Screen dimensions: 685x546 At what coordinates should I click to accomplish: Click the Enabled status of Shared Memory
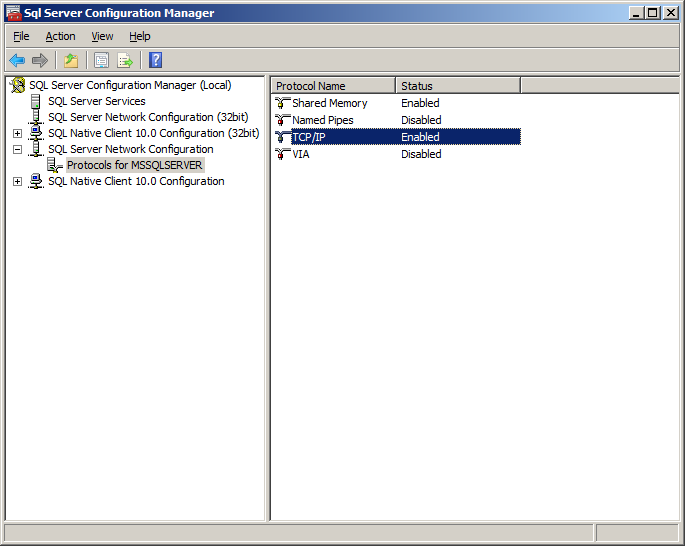(x=420, y=103)
